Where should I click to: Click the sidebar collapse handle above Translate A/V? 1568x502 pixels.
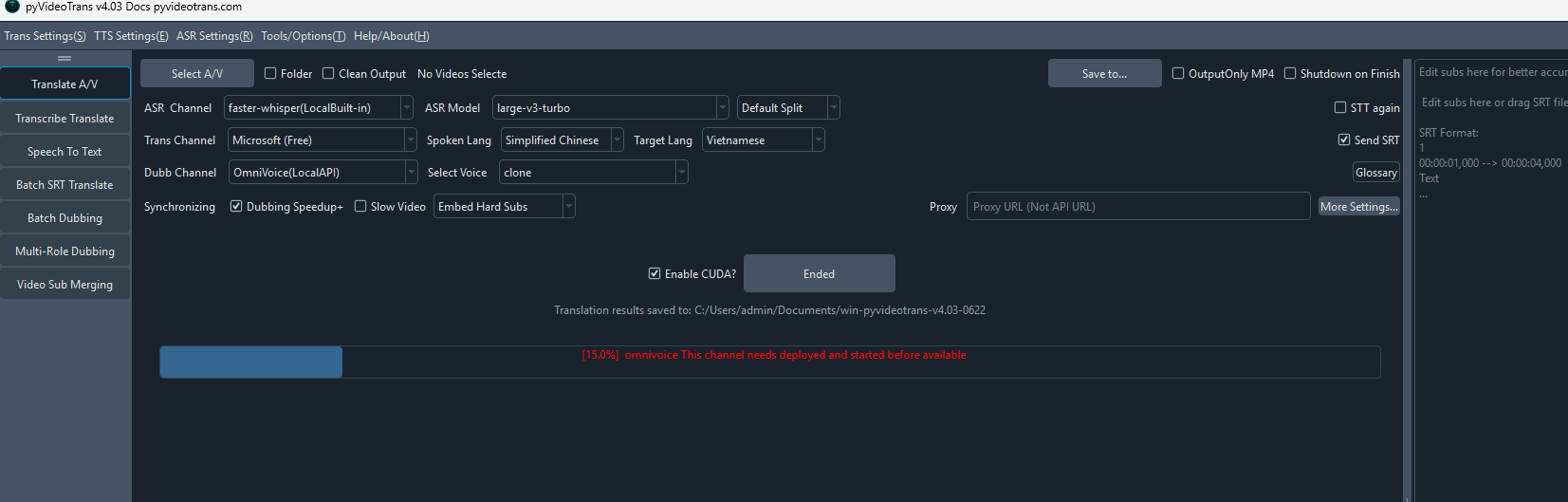tap(65, 58)
